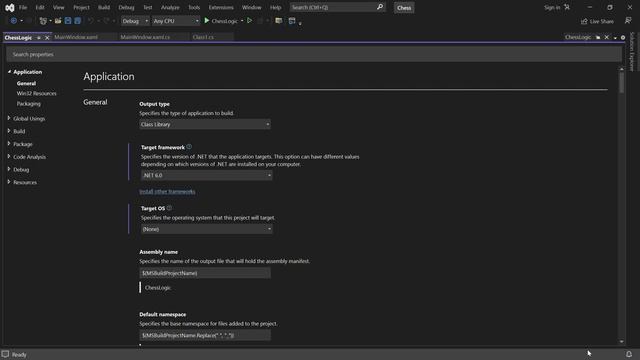The height and width of the screenshot is (360, 640).
Task: Pin the ChessLogic tab
Action: [39, 38]
